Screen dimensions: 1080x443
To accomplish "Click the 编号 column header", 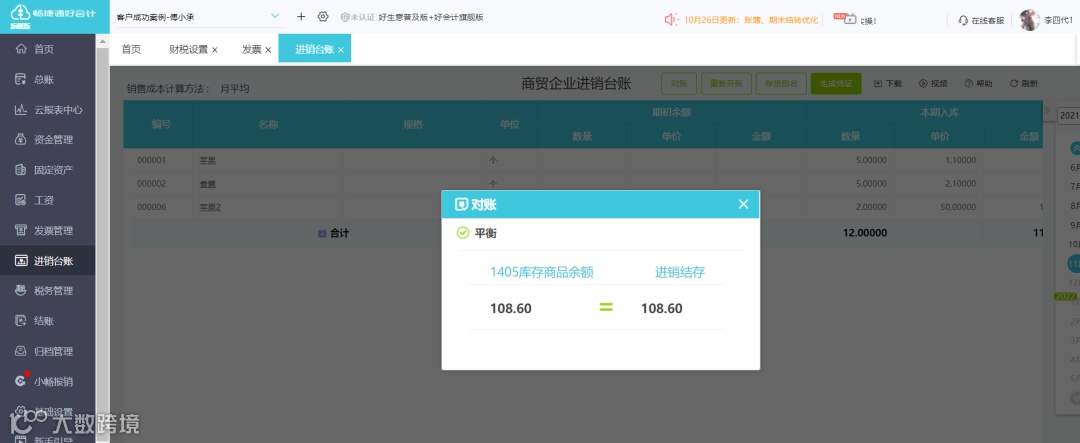I will [161, 125].
